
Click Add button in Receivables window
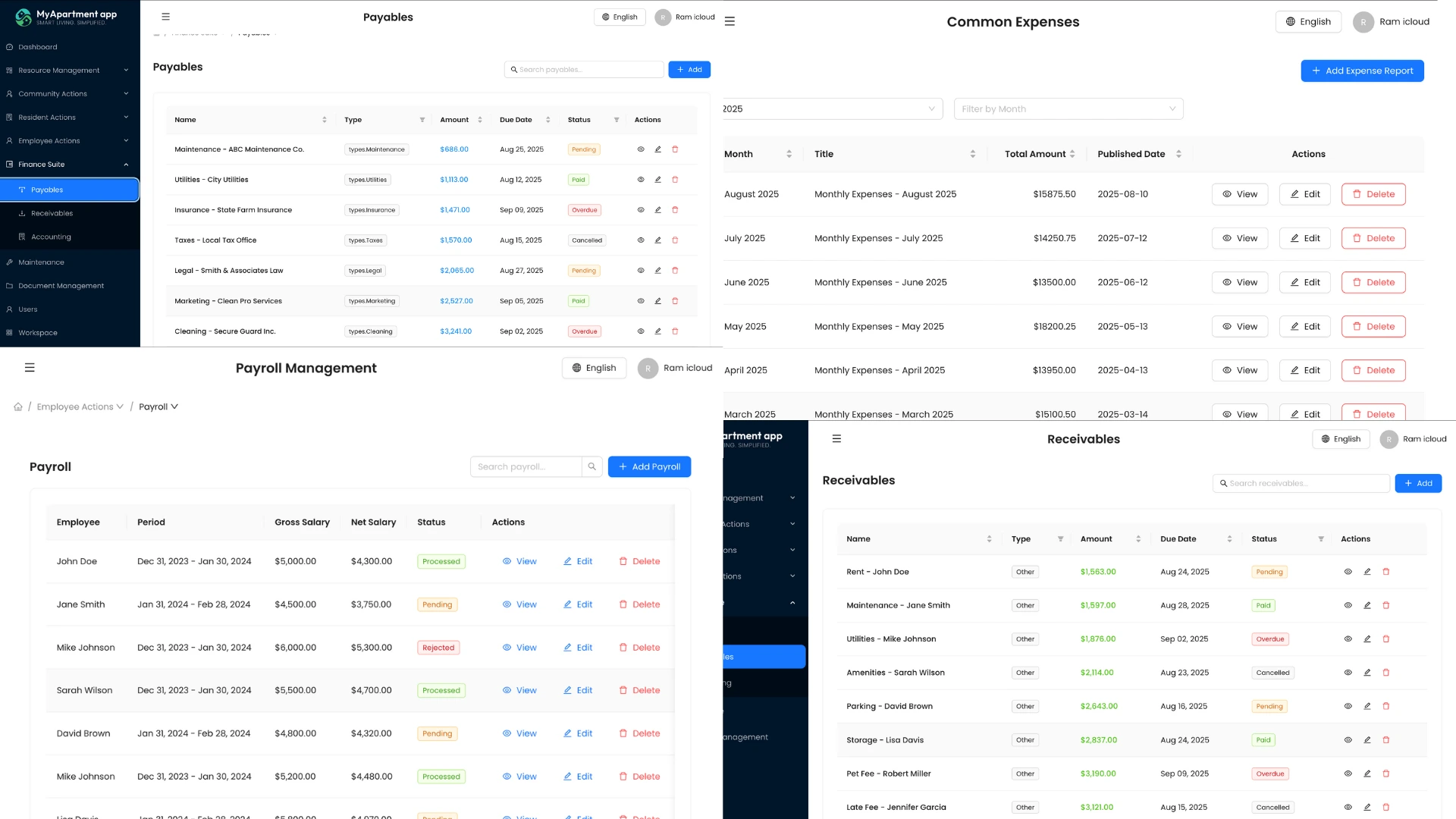pos(1418,483)
